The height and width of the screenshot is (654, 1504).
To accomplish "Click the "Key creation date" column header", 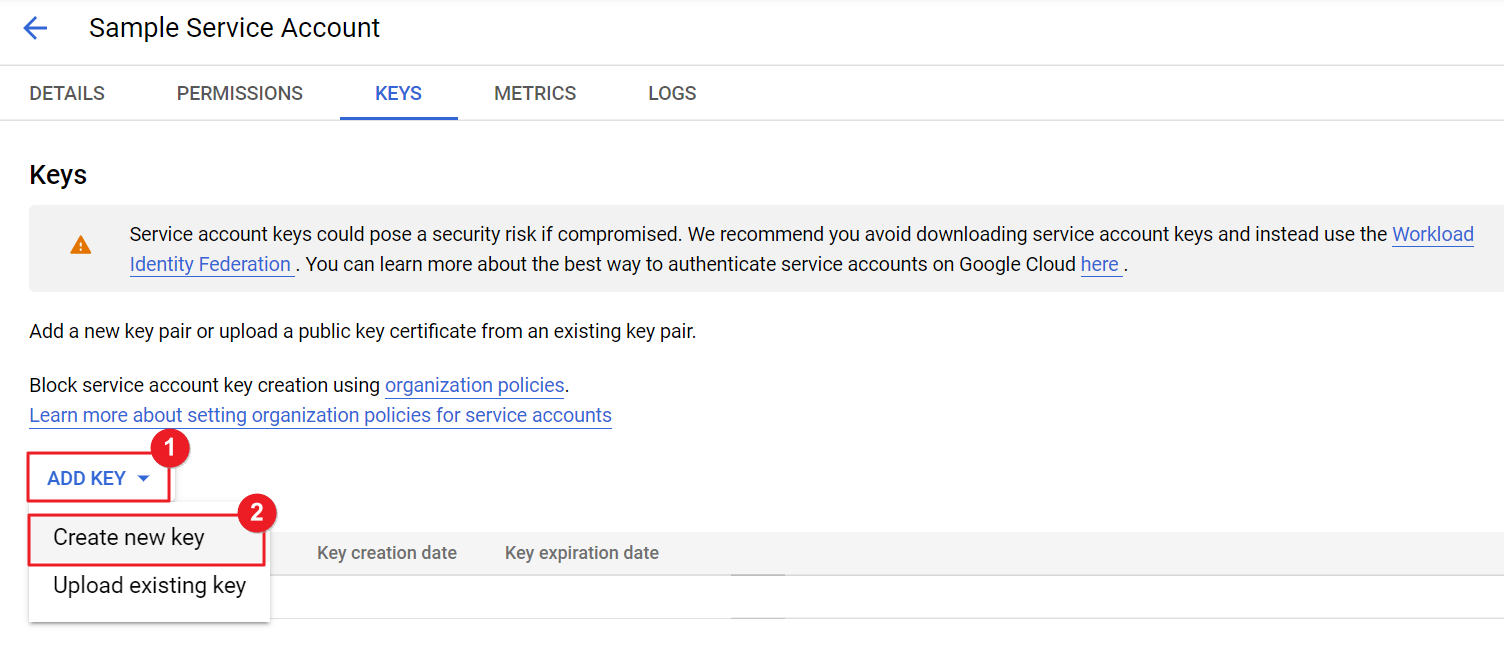I will click(x=387, y=553).
